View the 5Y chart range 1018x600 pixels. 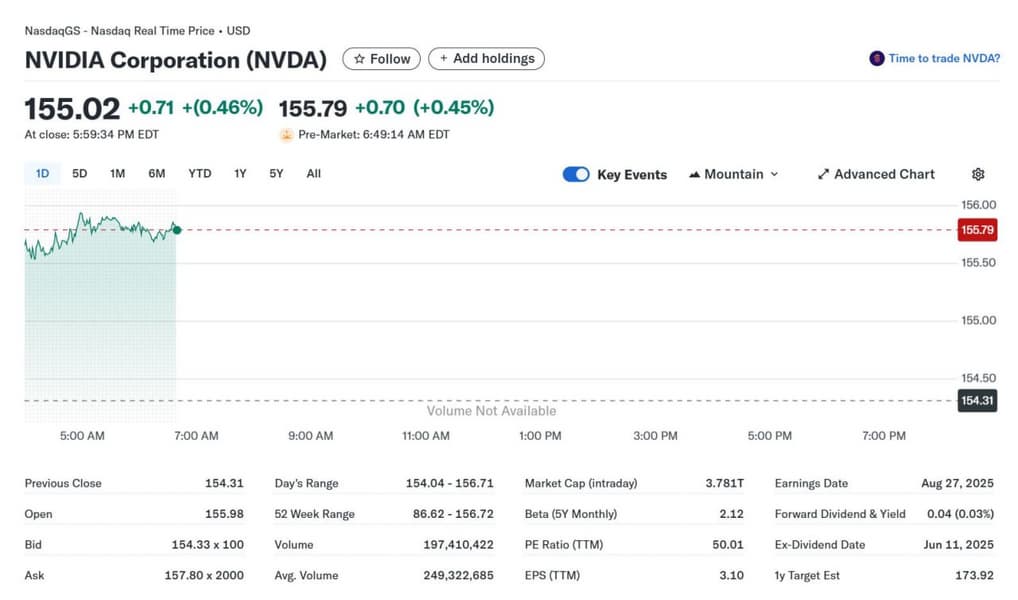[x=276, y=174]
